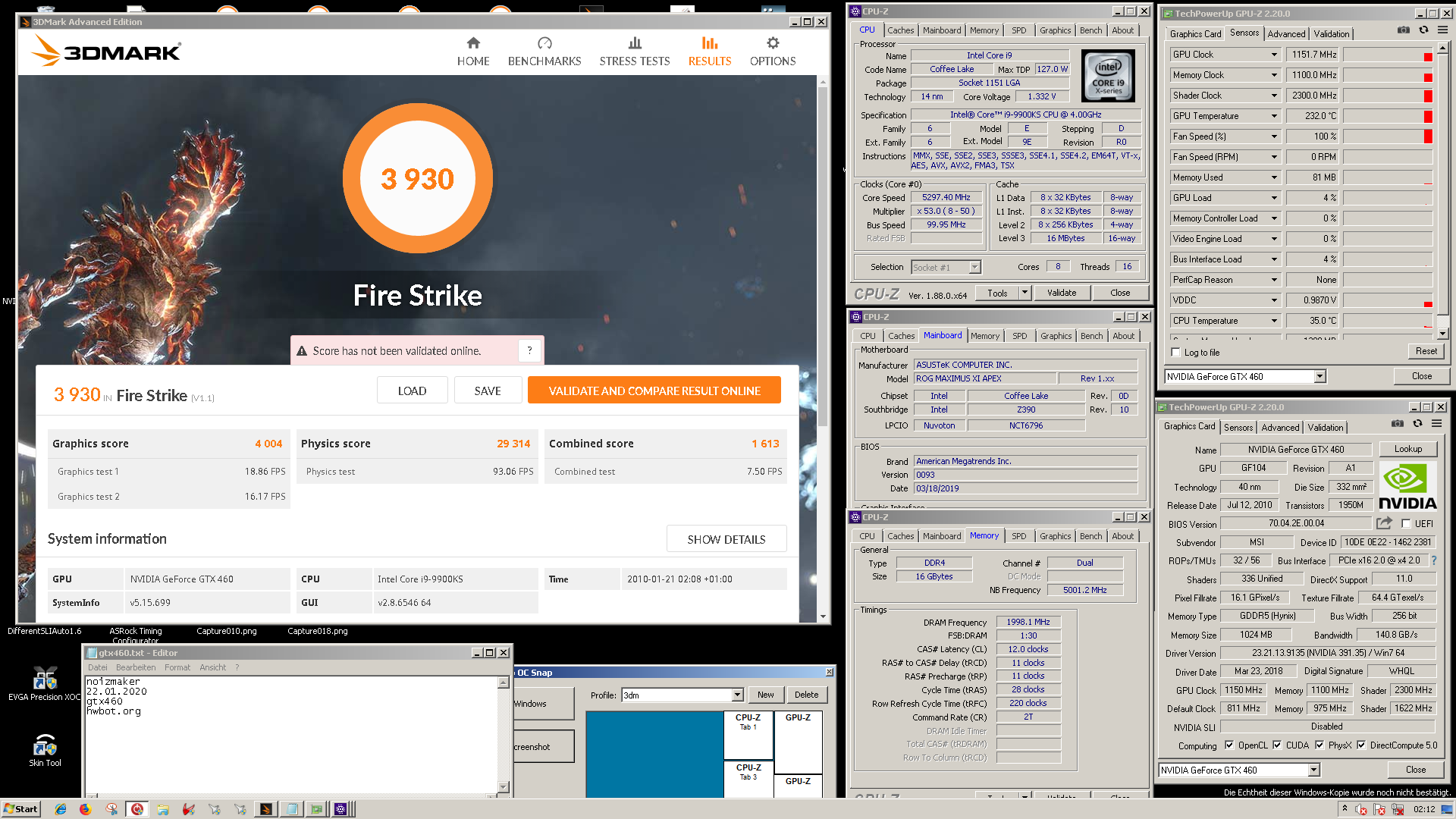The width and height of the screenshot is (1456, 819).
Task: Click the refresh icon in GPU-Z Sensors window
Action: [1423, 30]
